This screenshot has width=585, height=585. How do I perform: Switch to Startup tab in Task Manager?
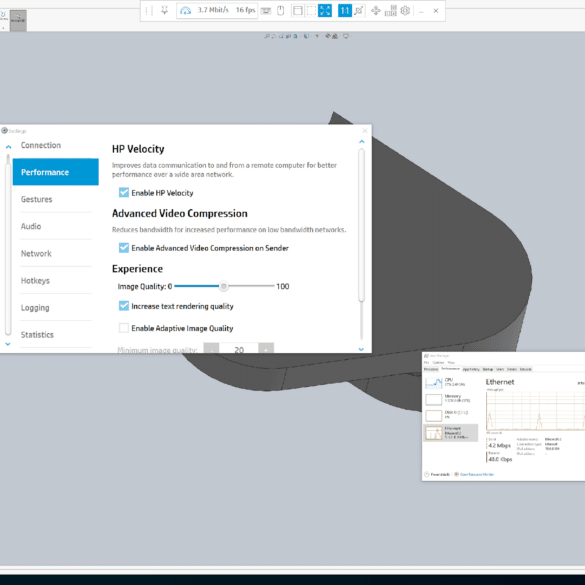coord(488,369)
